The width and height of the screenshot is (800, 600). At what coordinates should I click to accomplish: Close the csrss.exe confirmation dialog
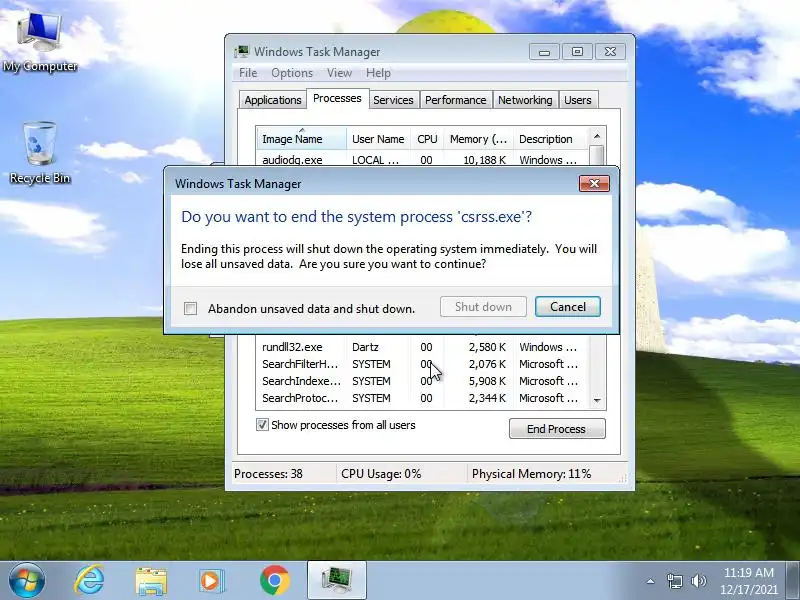coord(594,184)
